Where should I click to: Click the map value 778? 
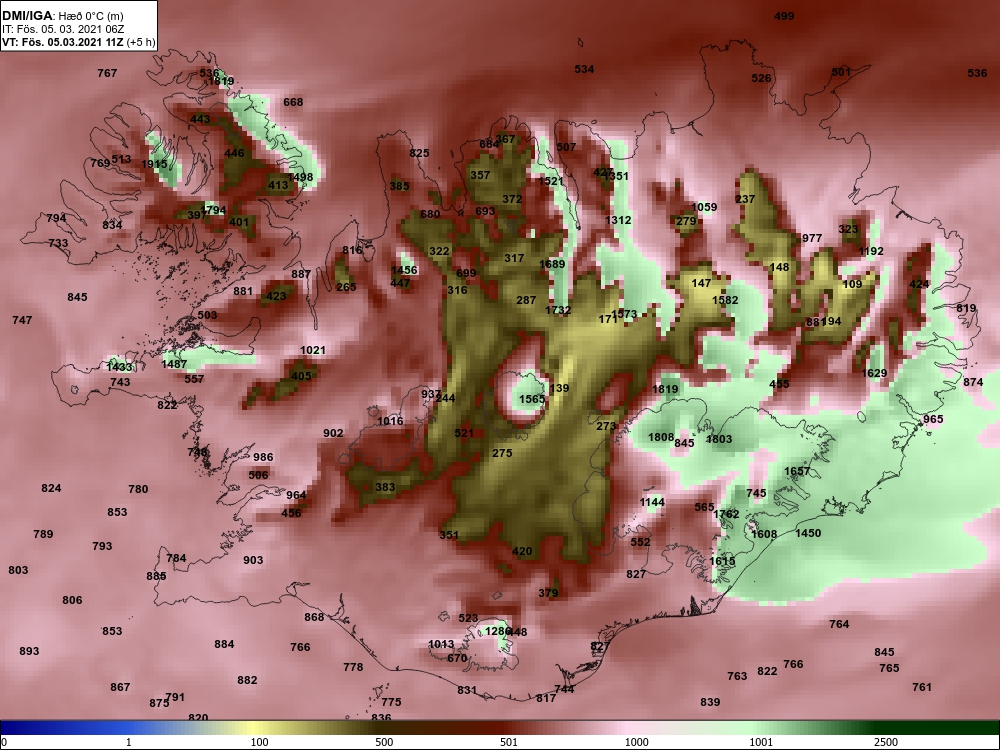(x=353, y=667)
